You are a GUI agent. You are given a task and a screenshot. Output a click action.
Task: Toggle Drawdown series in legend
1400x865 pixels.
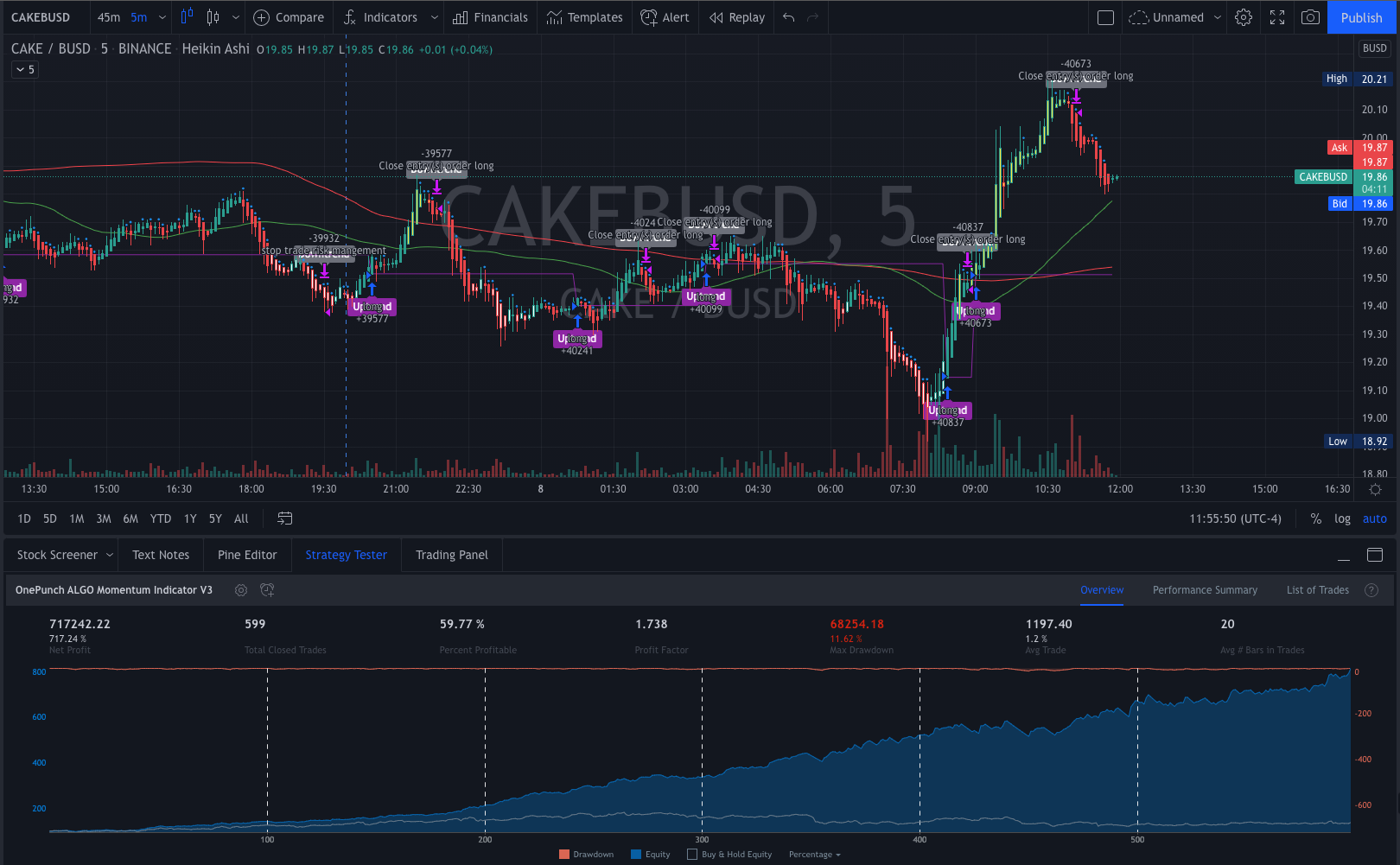(x=586, y=855)
